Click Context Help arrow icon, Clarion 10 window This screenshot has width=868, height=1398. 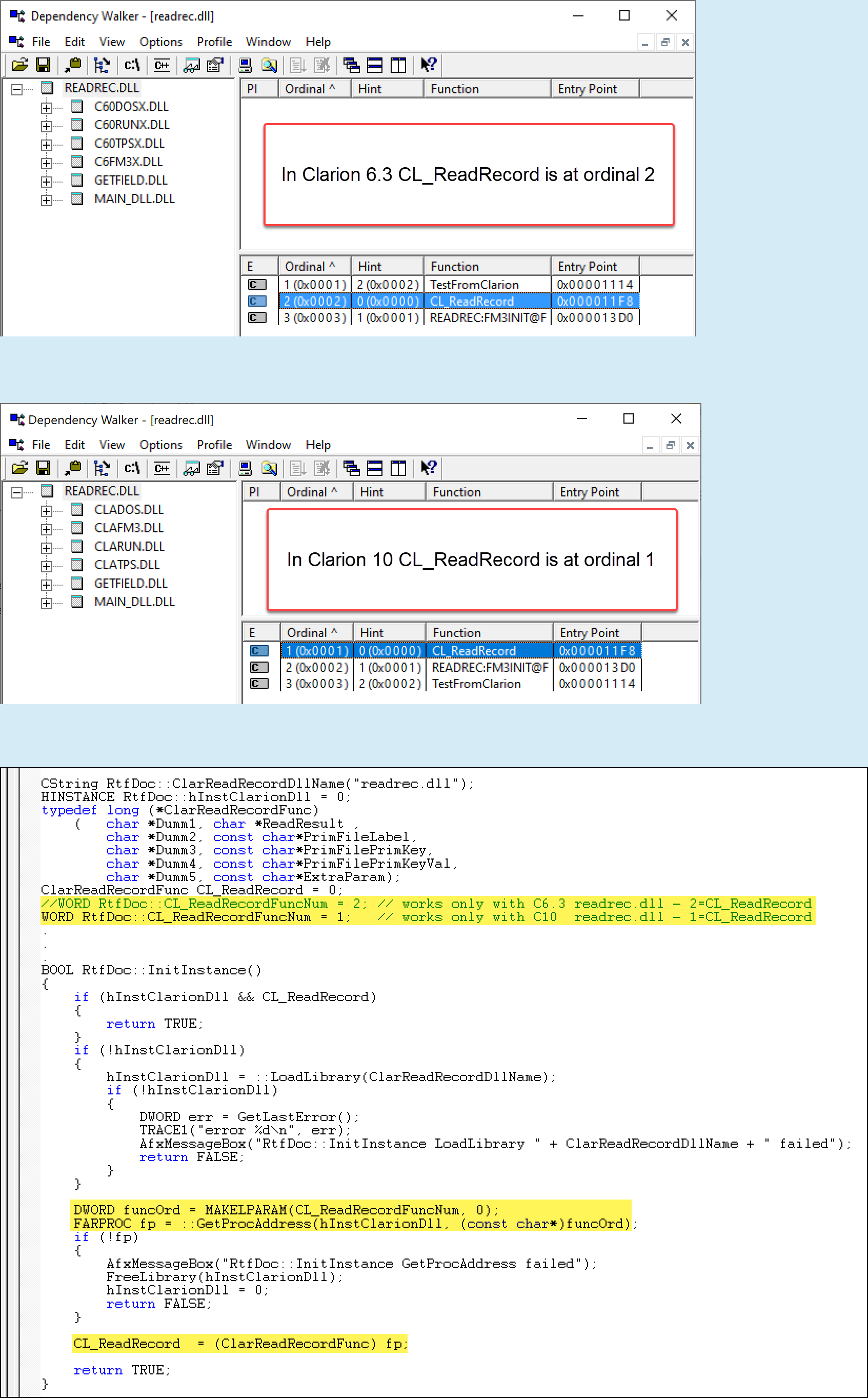click(428, 468)
